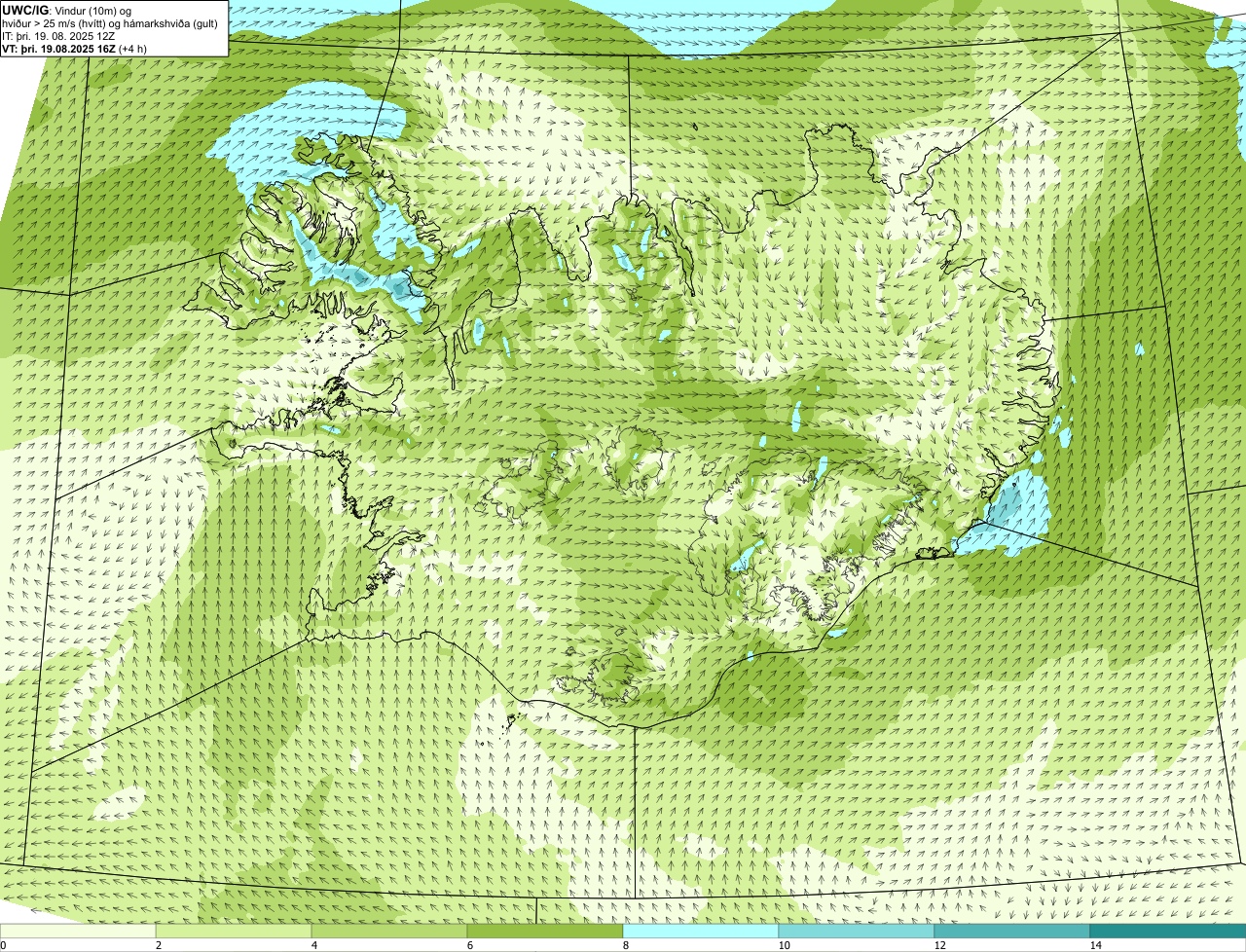The width and height of the screenshot is (1246, 952).
Task: Click the legend tick label '14'
Action: 1095,945
